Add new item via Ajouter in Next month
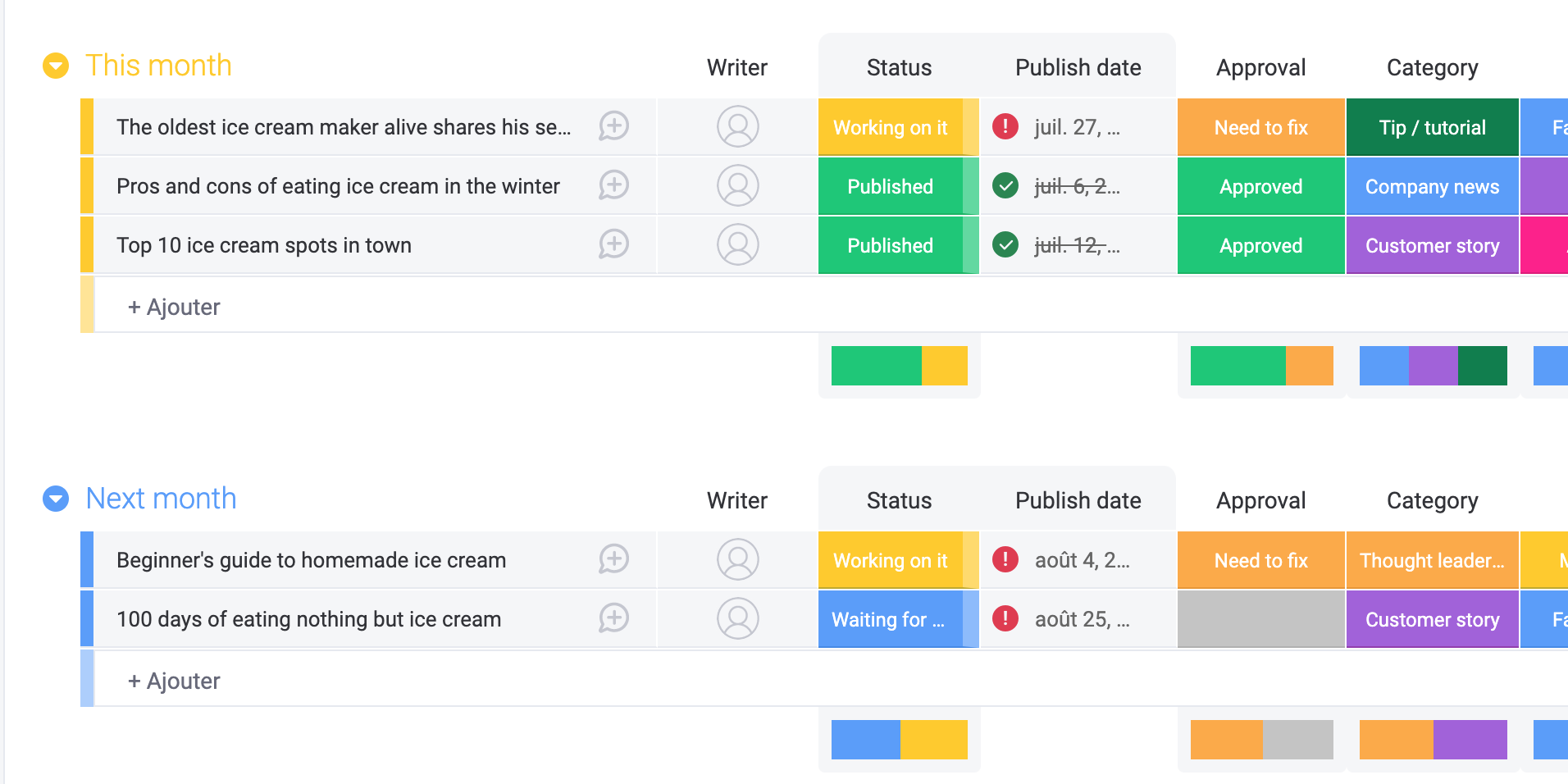Screen dimensions: 1568x784 [174, 681]
